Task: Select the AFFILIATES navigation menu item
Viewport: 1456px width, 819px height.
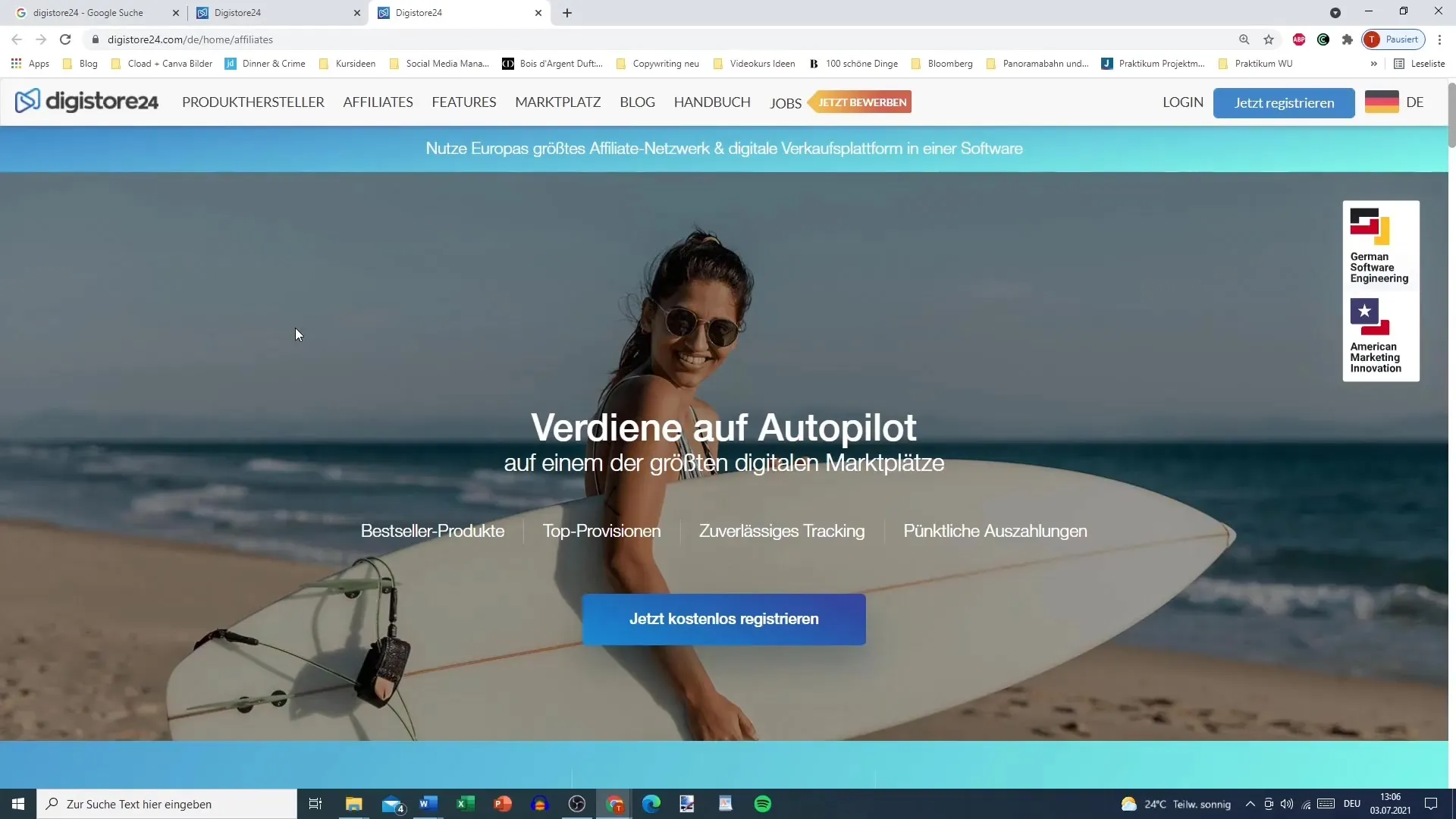Action: [x=378, y=102]
